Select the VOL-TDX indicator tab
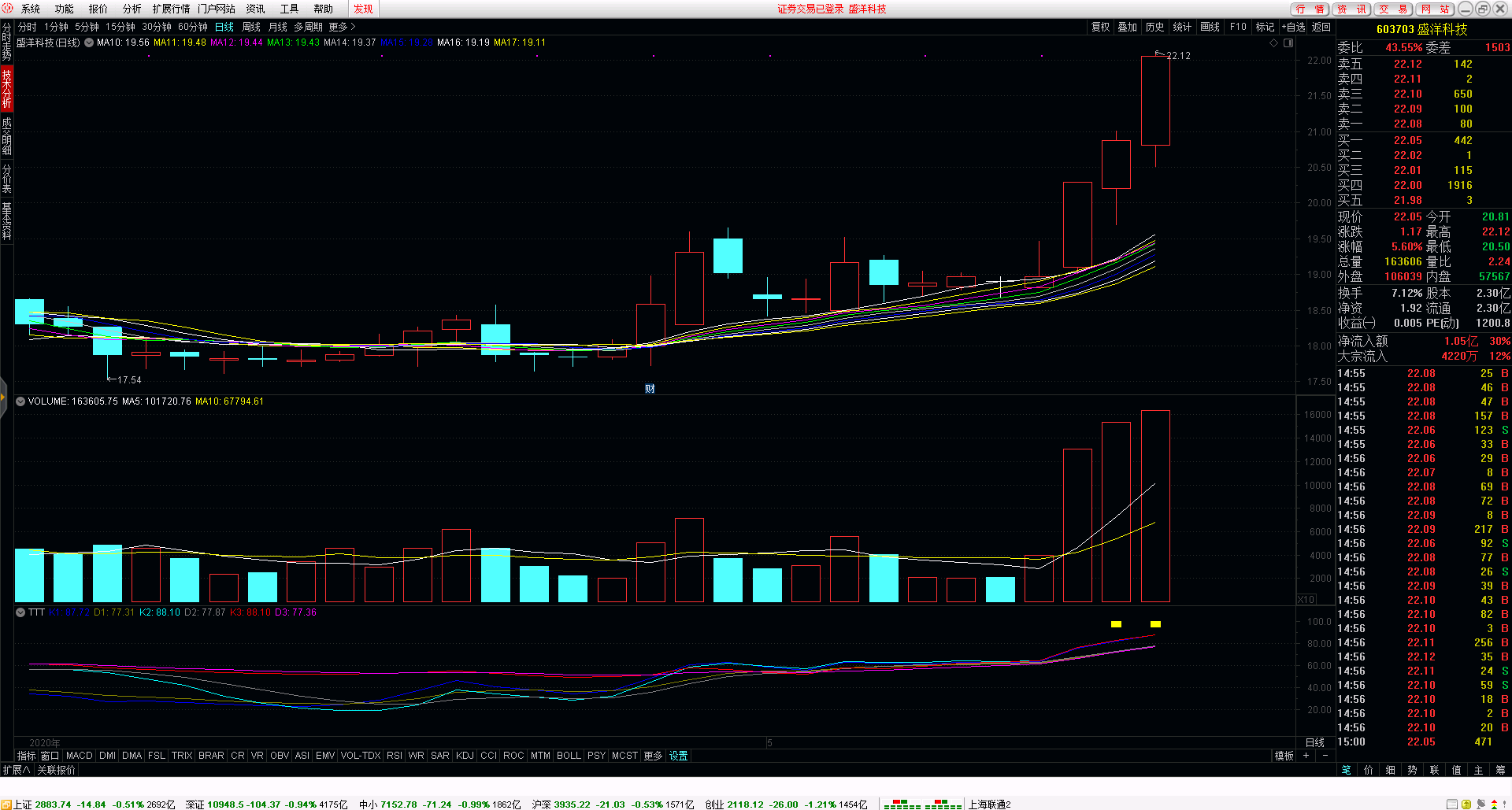This screenshot has width=1512, height=810. [x=361, y=756]
